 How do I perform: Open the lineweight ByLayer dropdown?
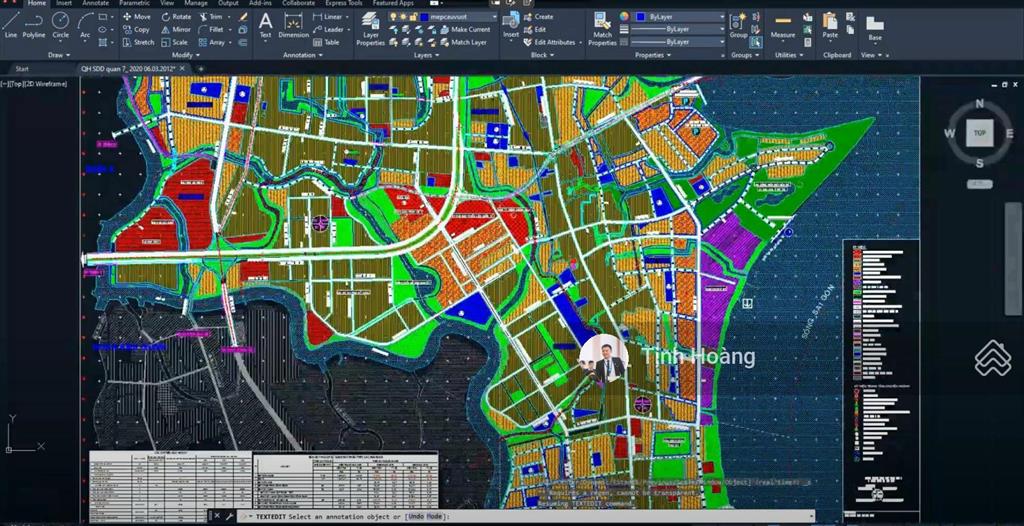point(722,29)
